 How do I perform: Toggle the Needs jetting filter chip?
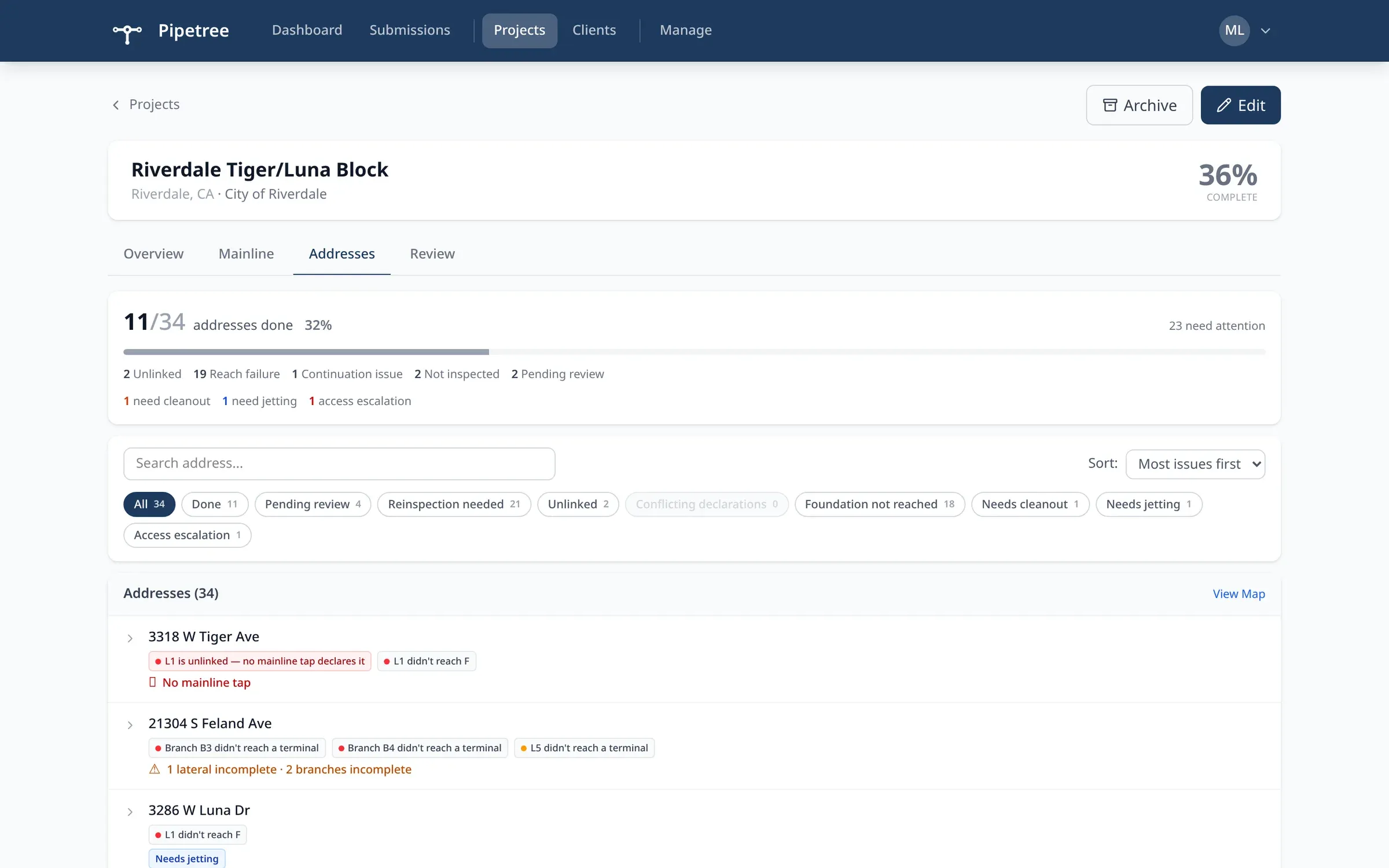click(1149, 504)
